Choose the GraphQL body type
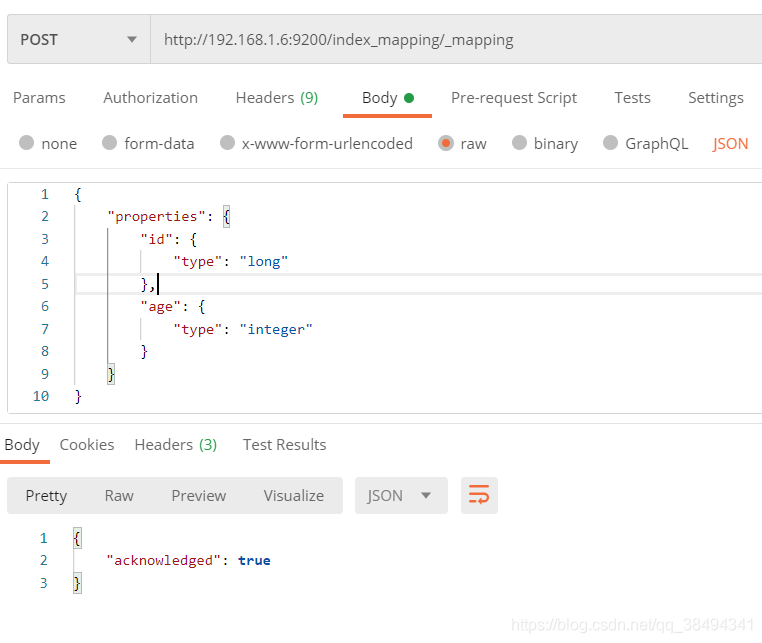Screen dimensions: 762x643 [x=611, y=143]
